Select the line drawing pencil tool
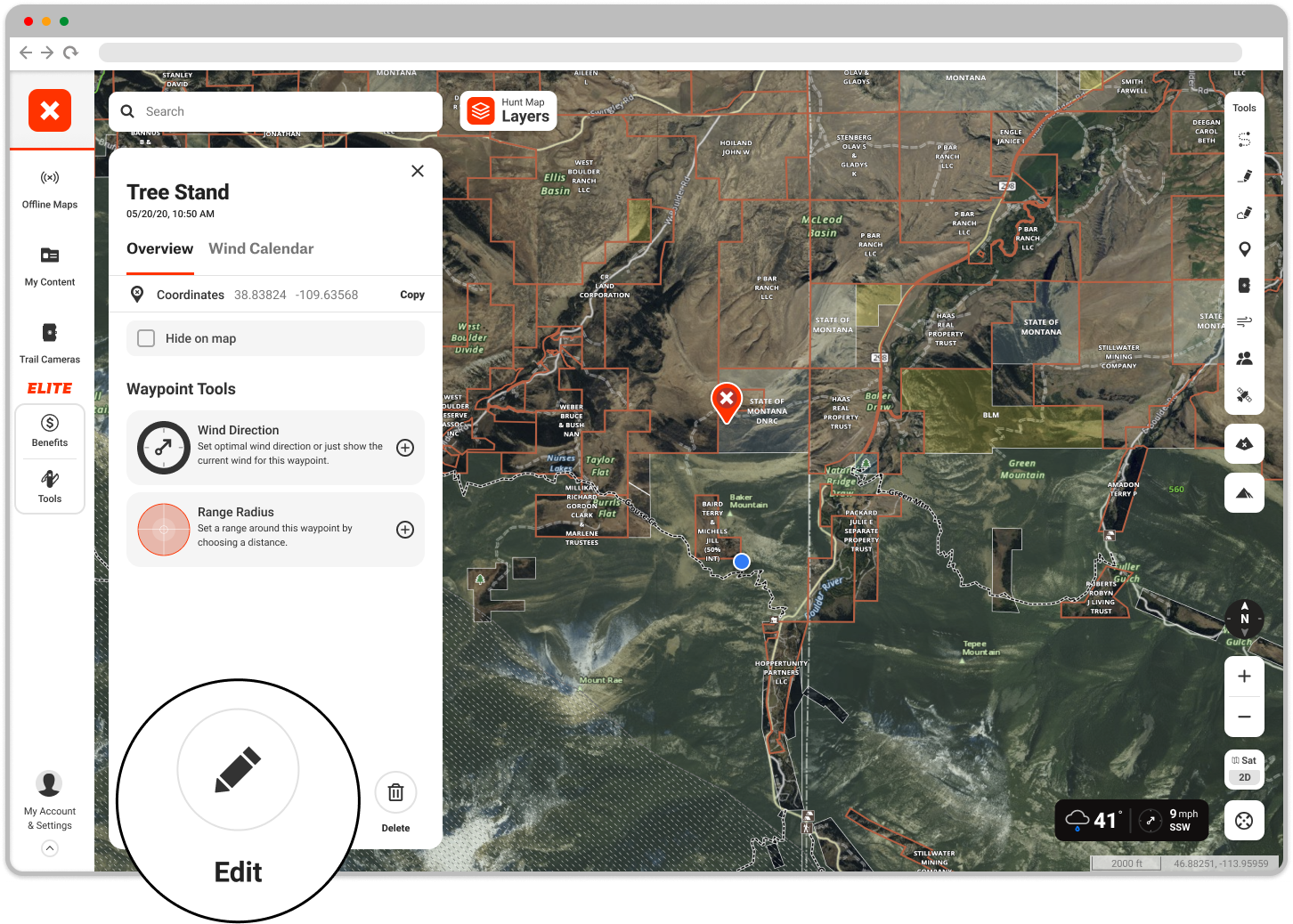The height and width of the screenshot is (924, 1293). 1244,176
